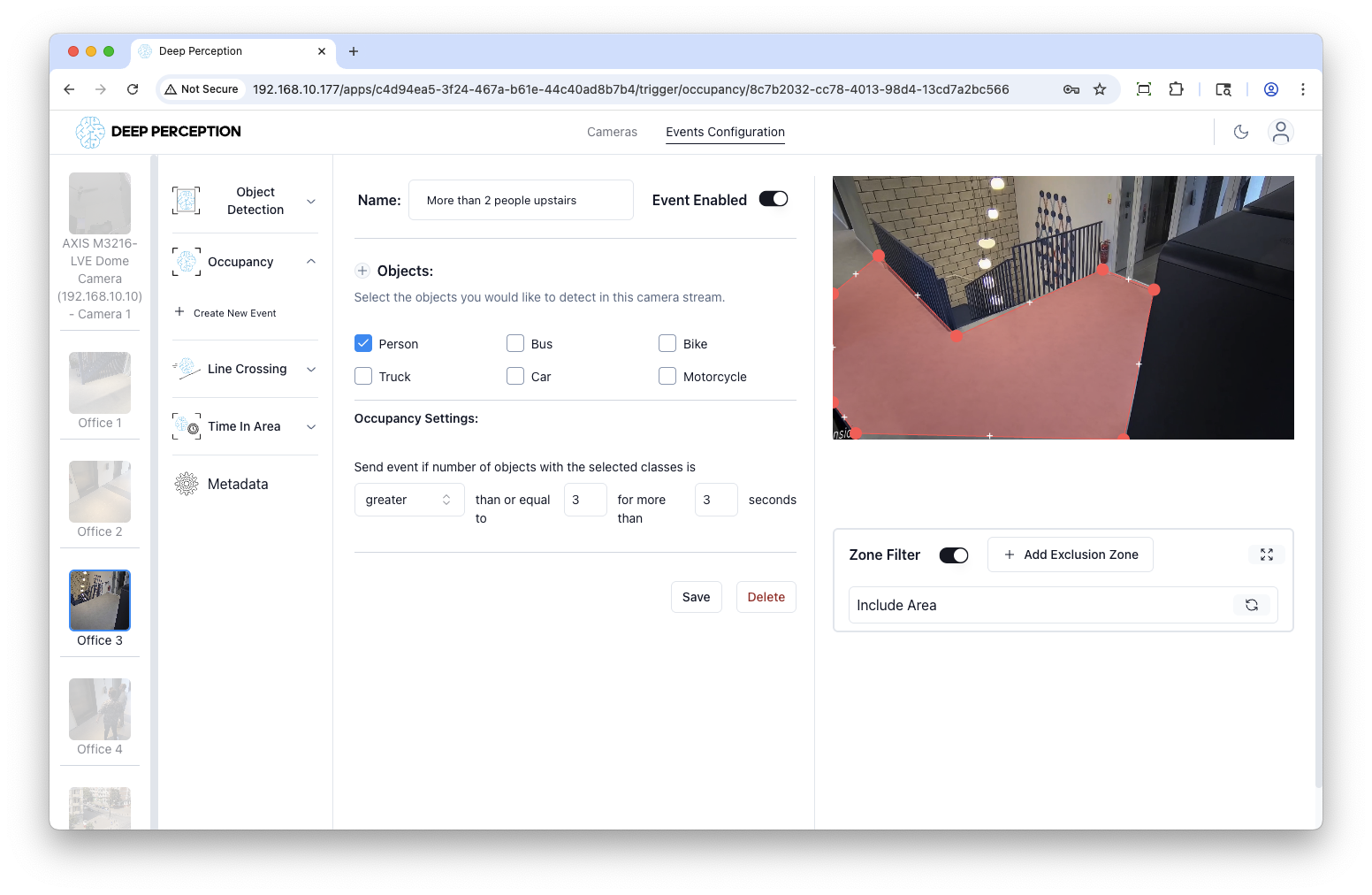The height and width of the screenshot is (895, 1372).
Task: Check the Car checkbox
Action: coord(515,376)
